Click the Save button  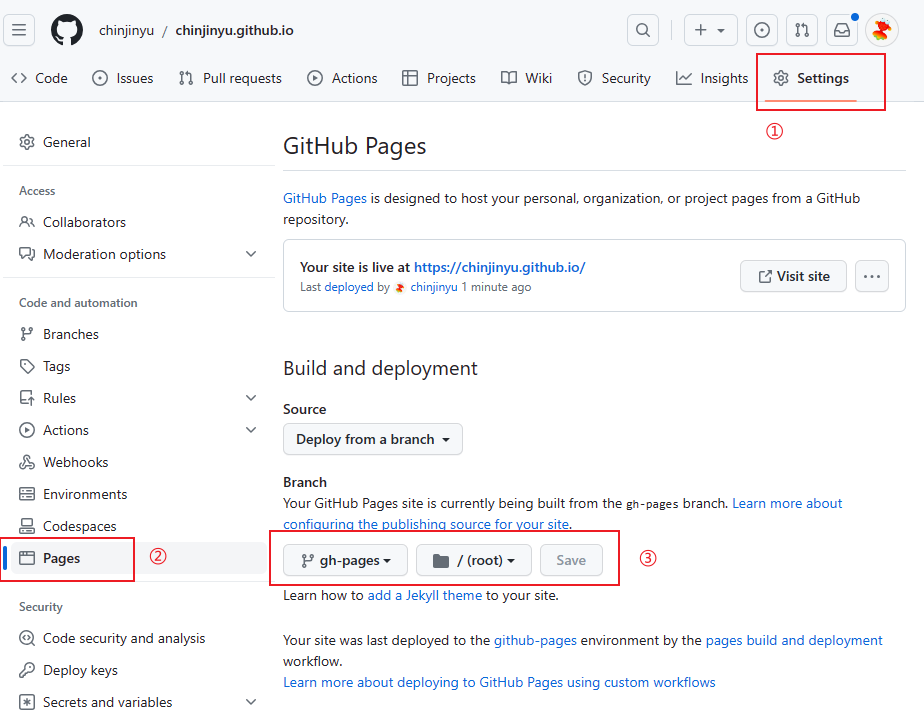point(571,560)
